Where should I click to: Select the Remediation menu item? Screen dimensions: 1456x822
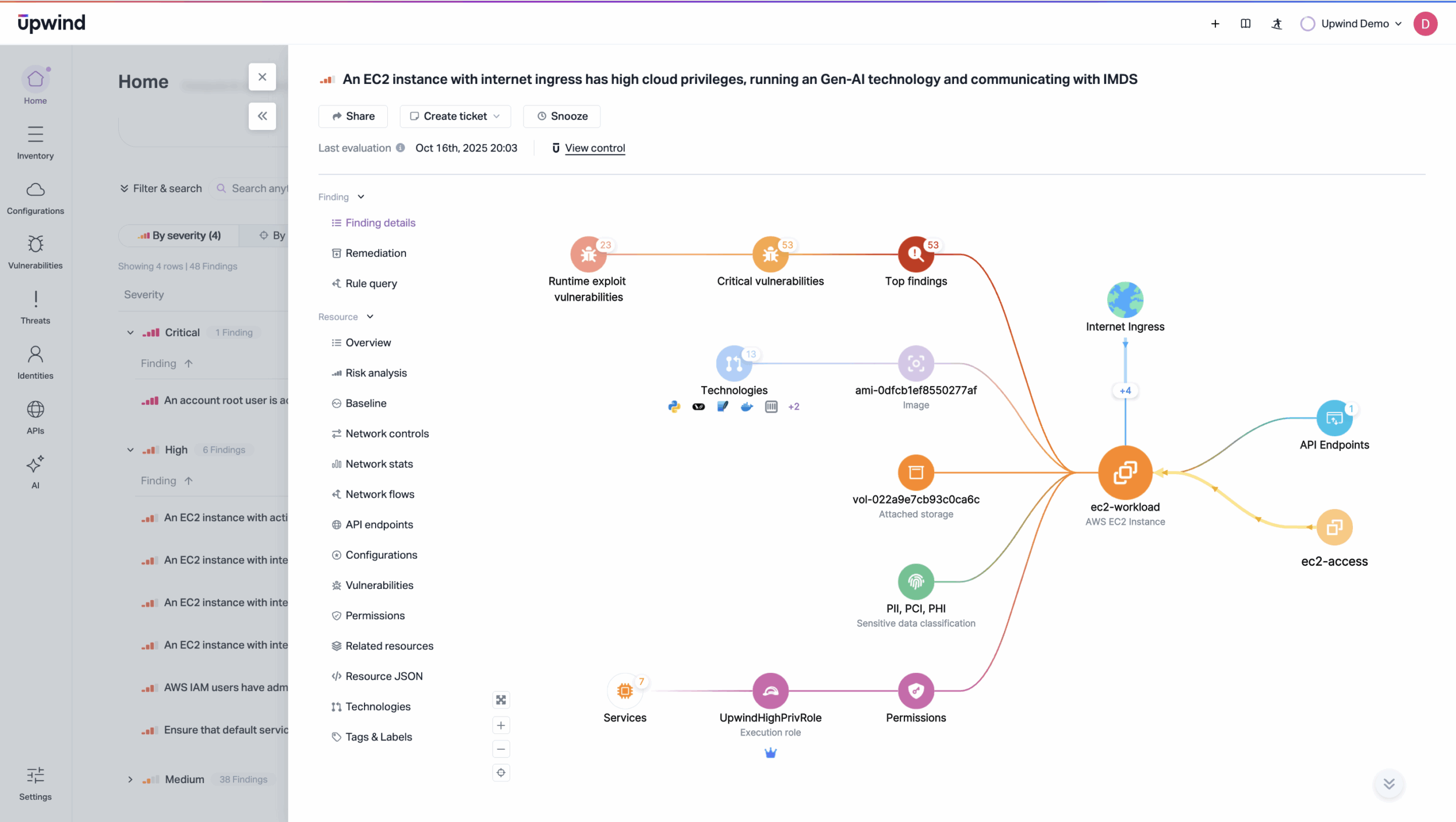(376, 253)
